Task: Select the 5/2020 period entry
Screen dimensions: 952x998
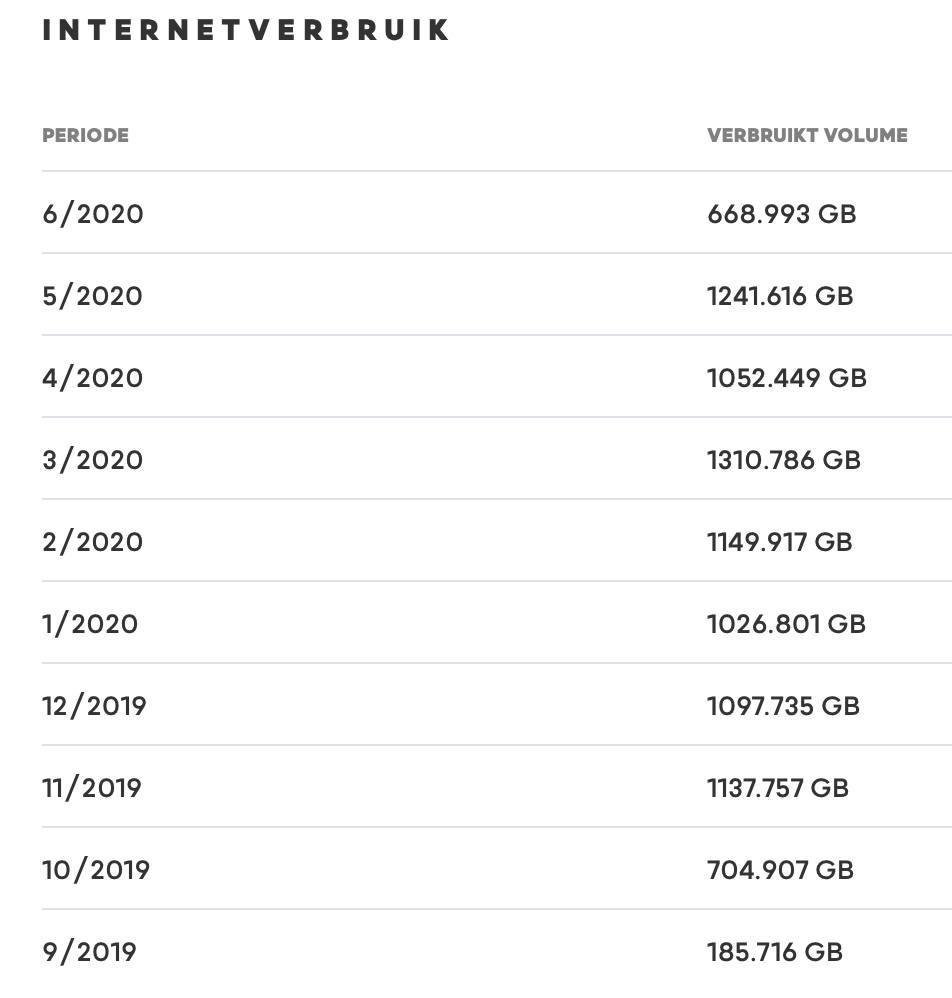Action: pos(93,296)
